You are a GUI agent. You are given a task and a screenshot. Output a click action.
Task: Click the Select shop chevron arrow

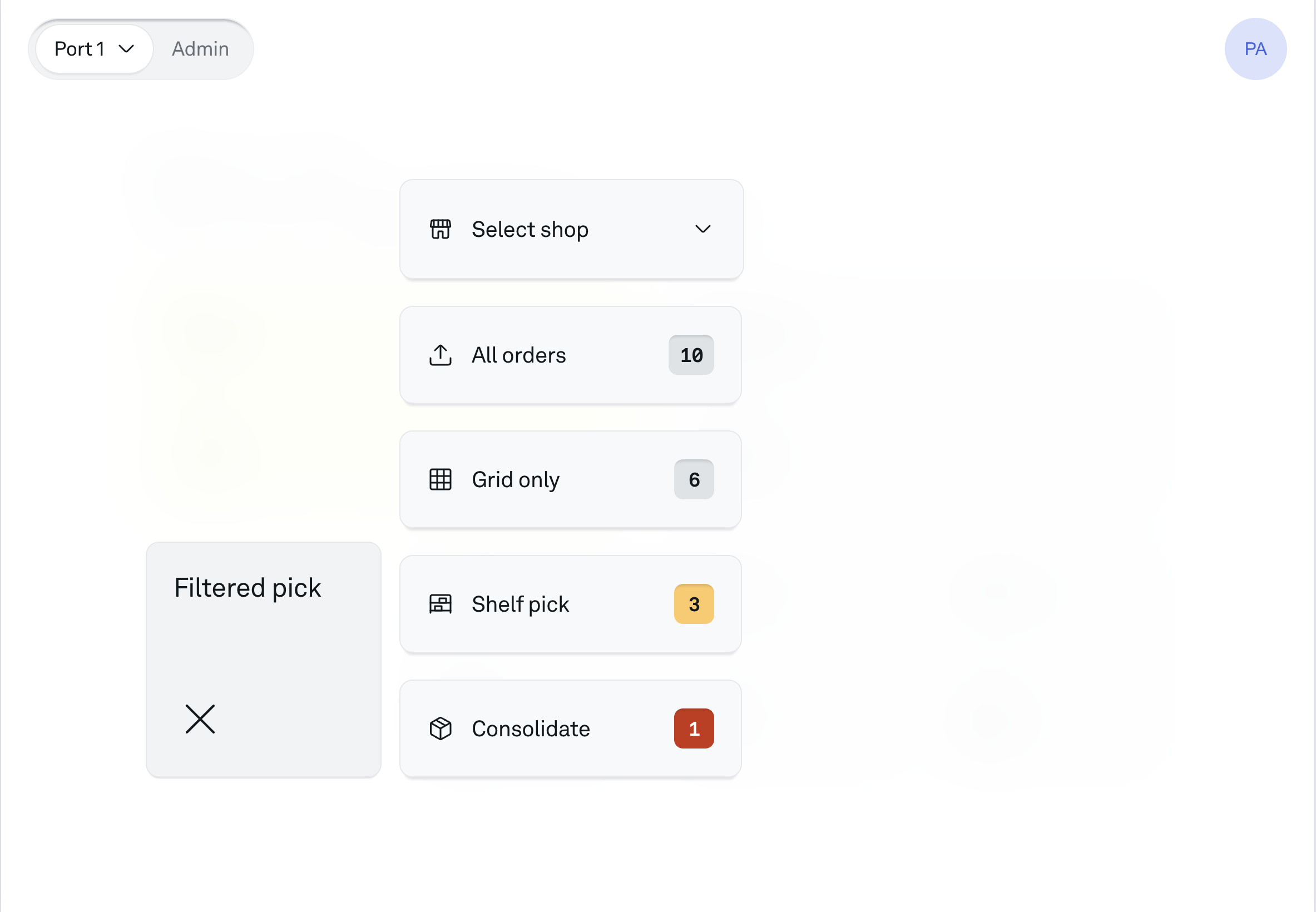pyautogui.click(x=703, y=229)
